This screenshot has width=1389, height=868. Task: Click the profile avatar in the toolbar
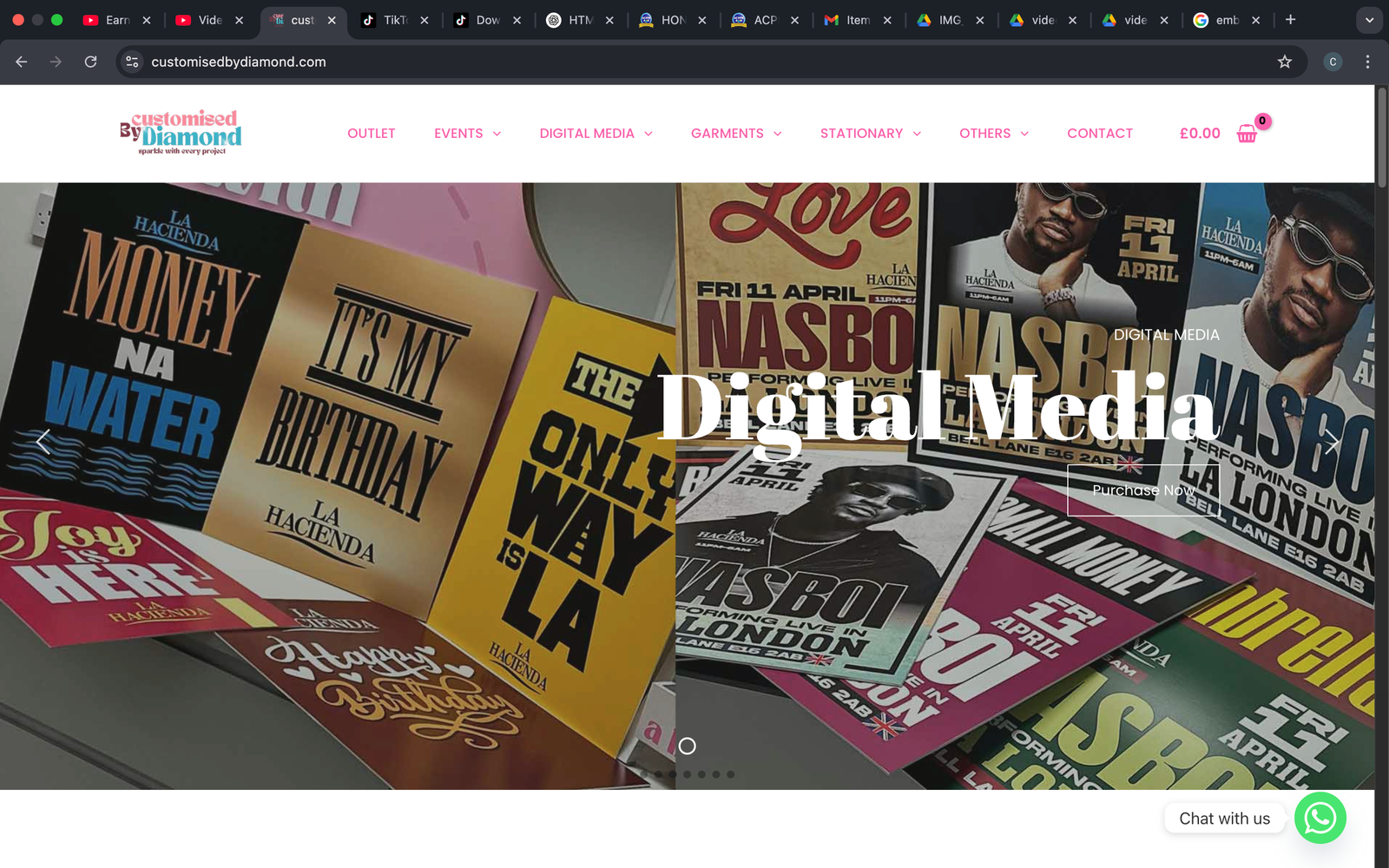(x=1333, y=62)
